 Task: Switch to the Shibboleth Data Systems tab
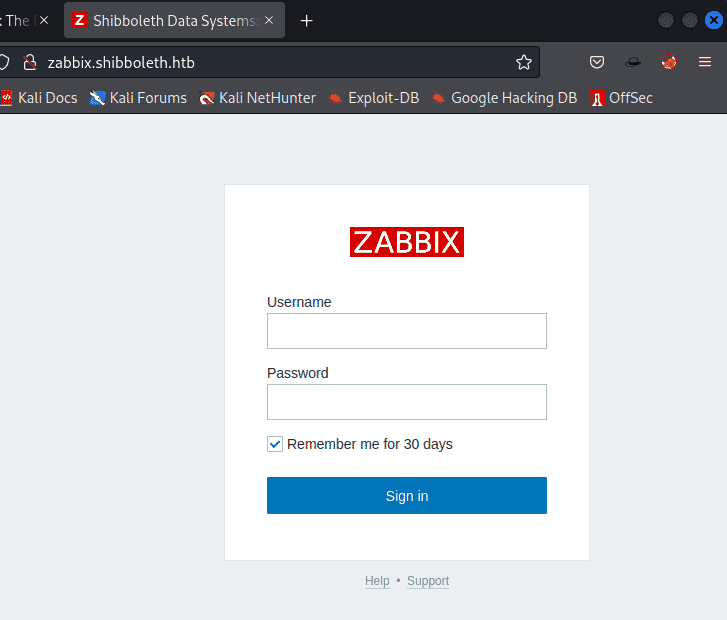[x=174, y=20]
